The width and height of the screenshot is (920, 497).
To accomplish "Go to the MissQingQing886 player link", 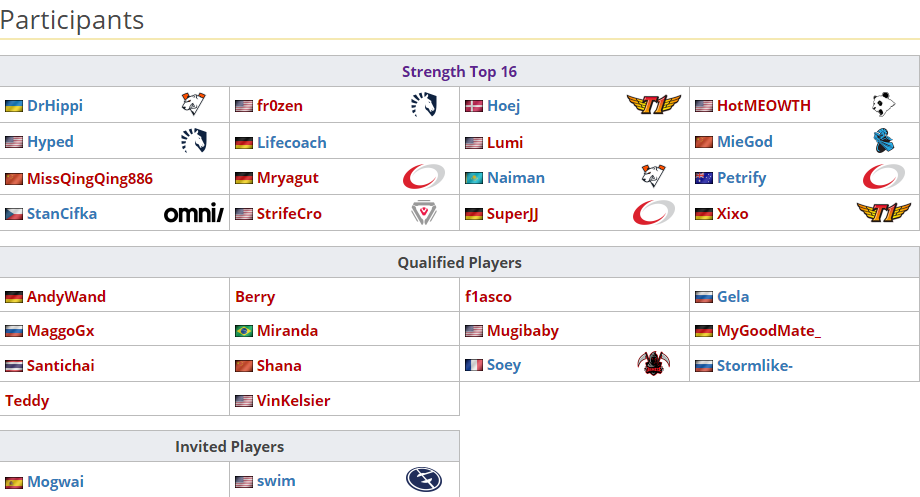I will pyautogui.click(x=90, y=178).
